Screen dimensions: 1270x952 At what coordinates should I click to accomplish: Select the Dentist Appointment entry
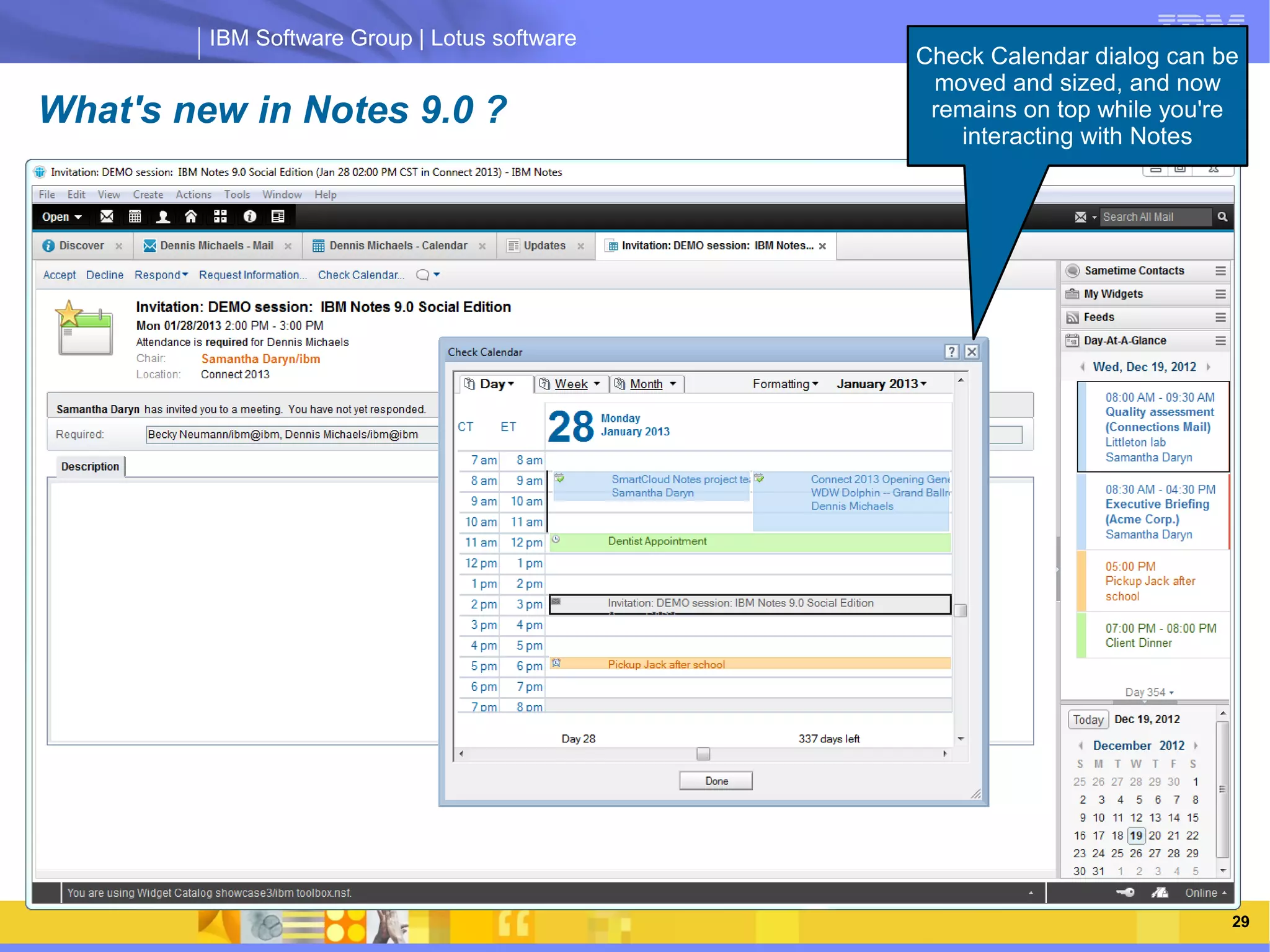(x=750, y=541)
